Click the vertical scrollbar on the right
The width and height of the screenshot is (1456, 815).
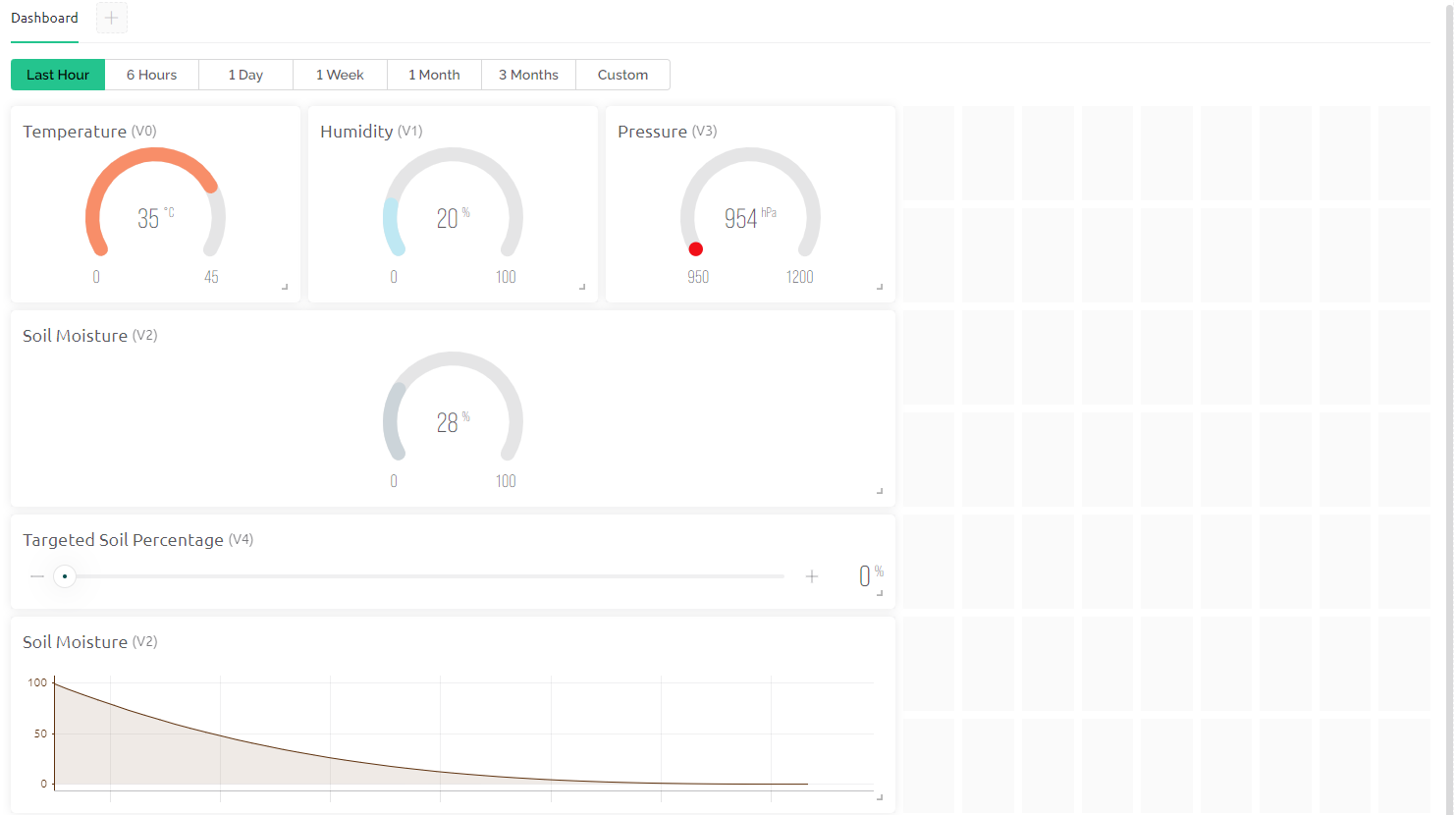(1449, 407)
